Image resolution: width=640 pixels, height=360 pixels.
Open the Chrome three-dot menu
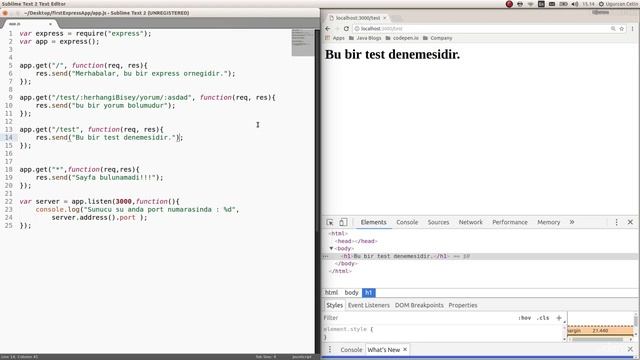point(632,29)
